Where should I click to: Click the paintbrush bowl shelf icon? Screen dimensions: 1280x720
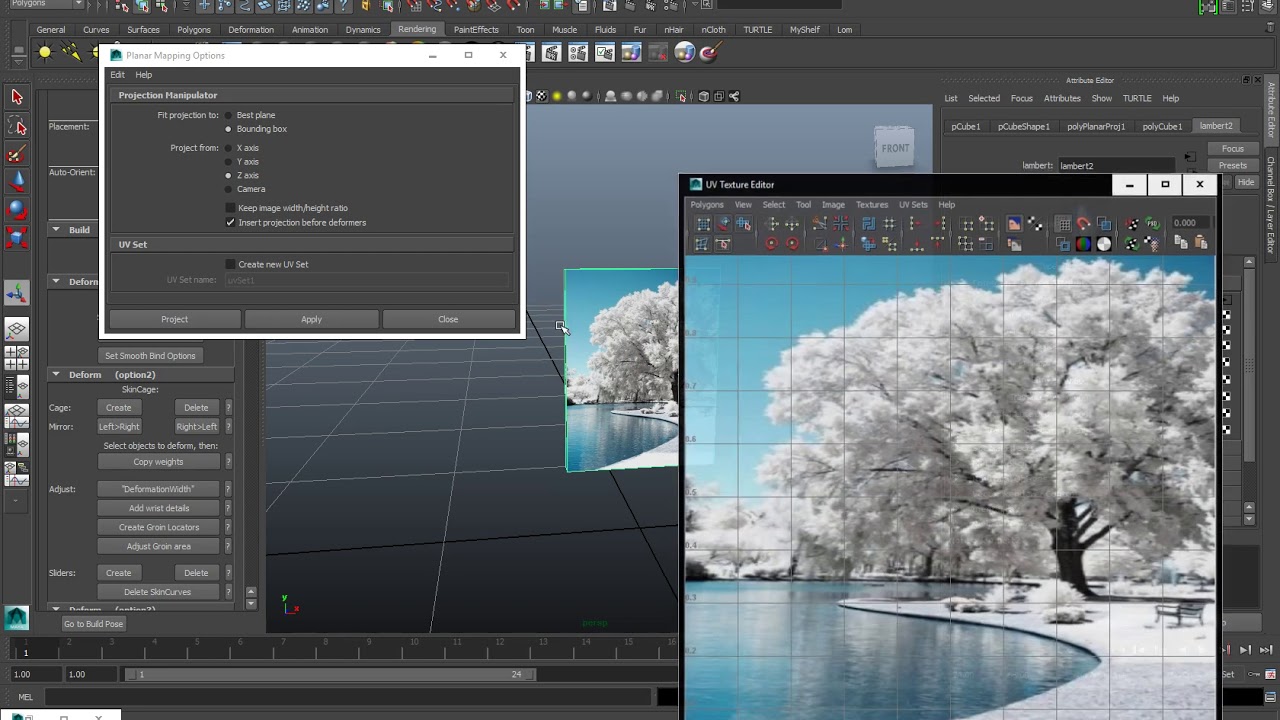tap(712, 53)
